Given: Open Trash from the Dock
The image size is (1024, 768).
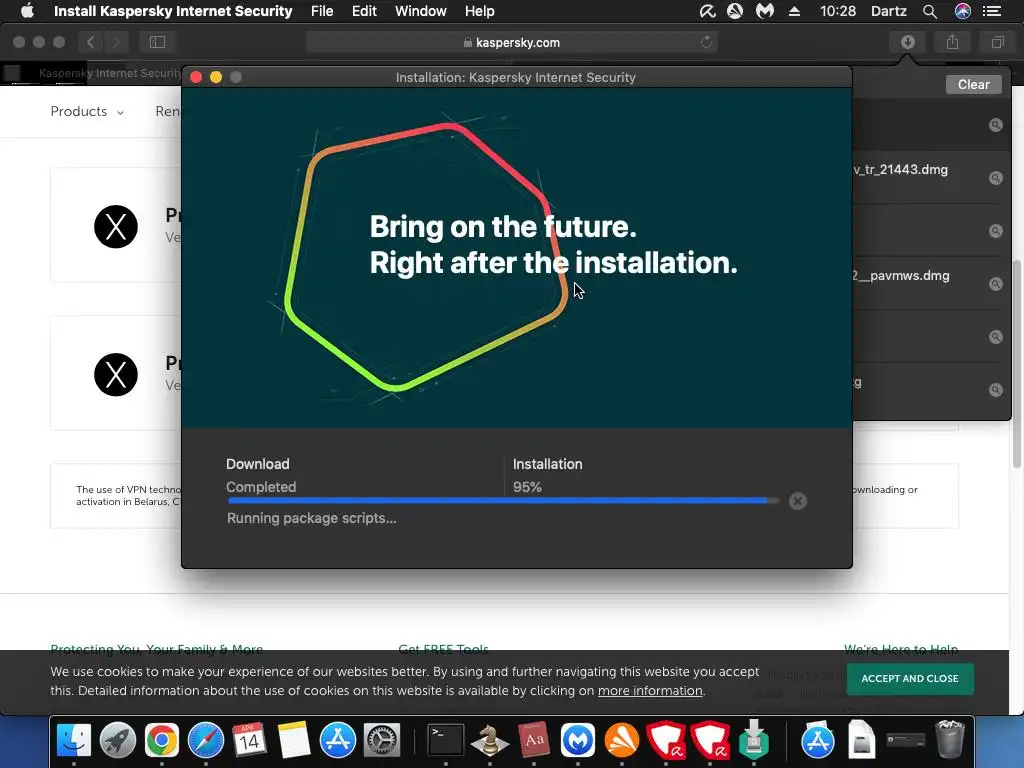Looking at the screenshot, I should pos(950,740).
